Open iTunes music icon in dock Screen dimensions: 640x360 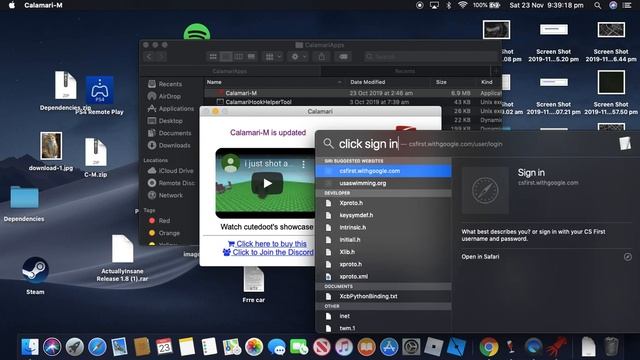(344, 347)
